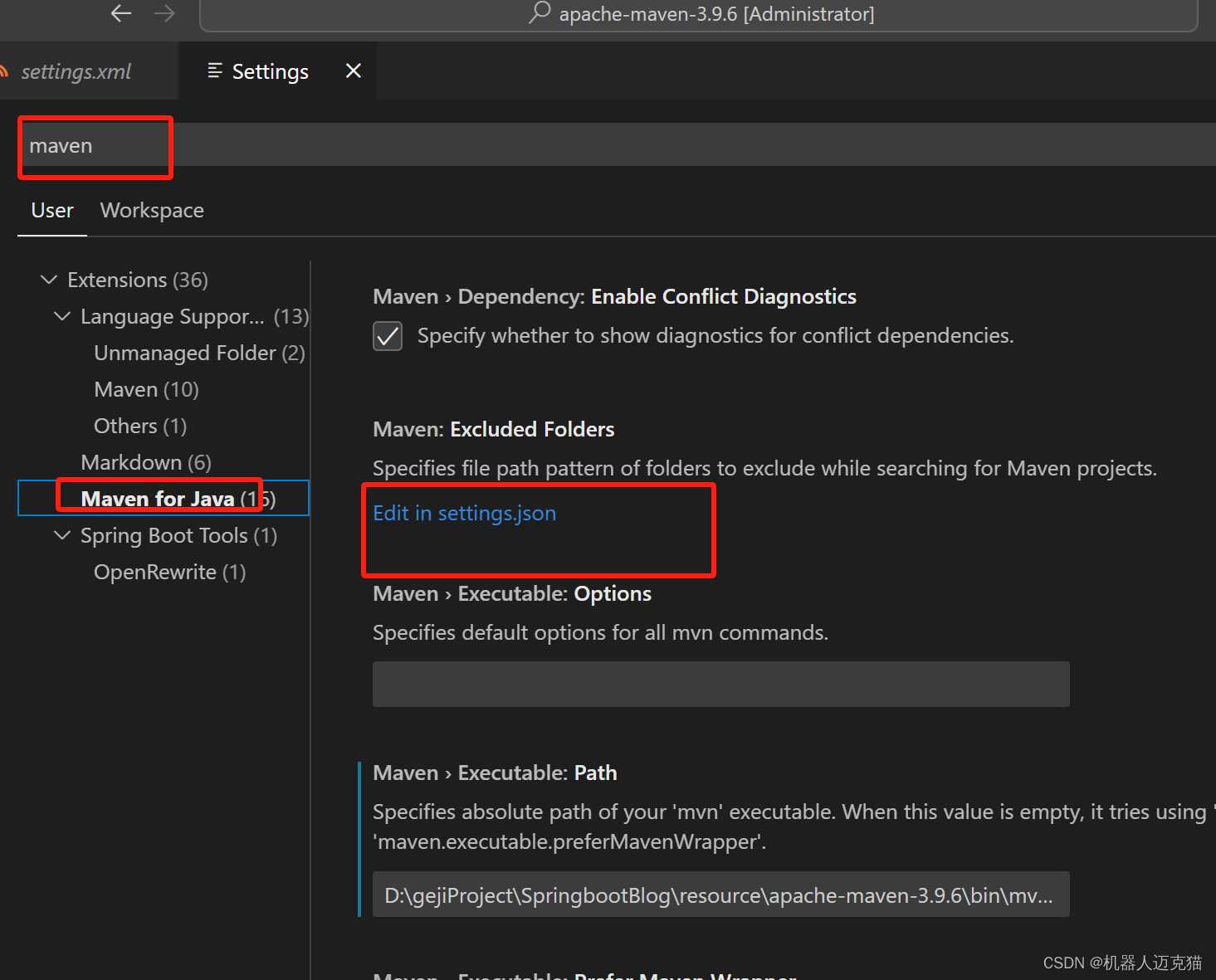Go back with the left arrow
This screenshot has width=1216, height=980.
click(x=121, y=13)
